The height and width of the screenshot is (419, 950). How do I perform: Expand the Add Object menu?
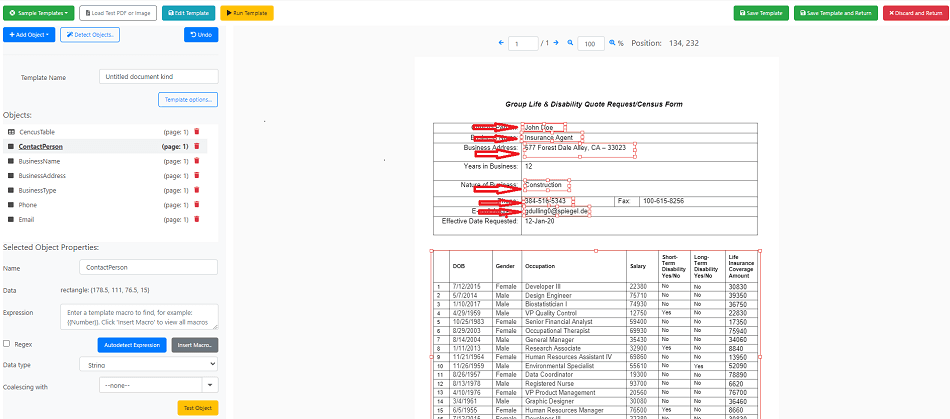(30, 35)
